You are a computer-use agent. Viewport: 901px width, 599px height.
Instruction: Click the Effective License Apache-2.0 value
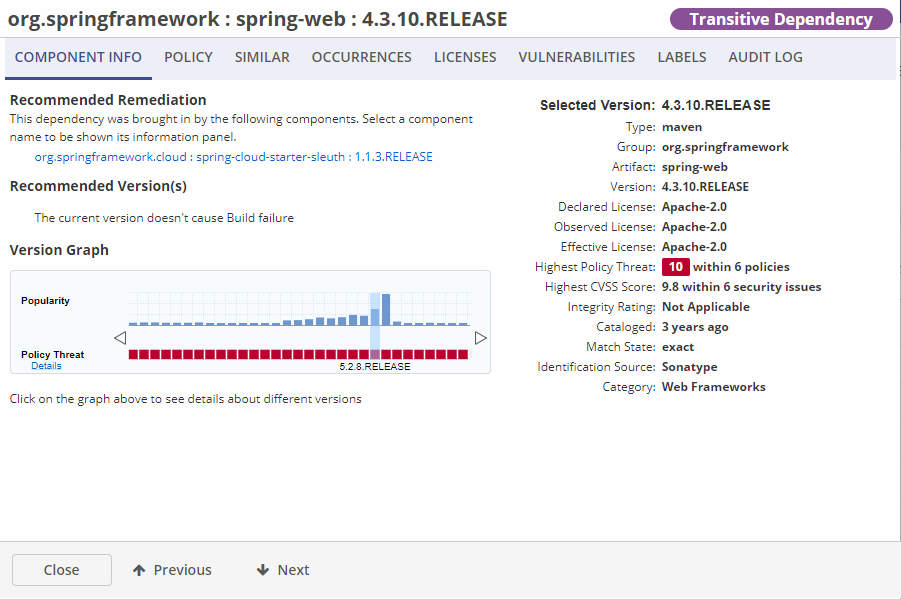[x=694, y=247]
